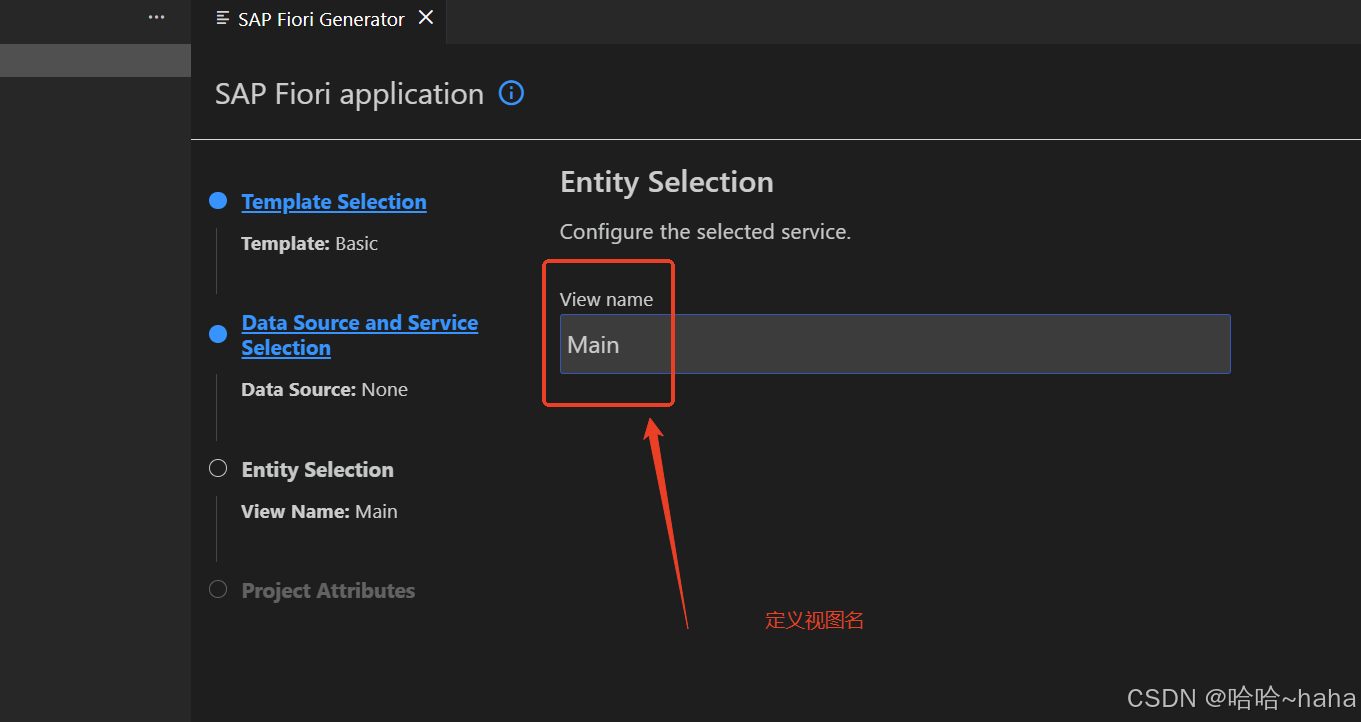This screenshot has height=722, width=1361.
Task: Click the Template Selection step bullet
Action: click(218, 201)
